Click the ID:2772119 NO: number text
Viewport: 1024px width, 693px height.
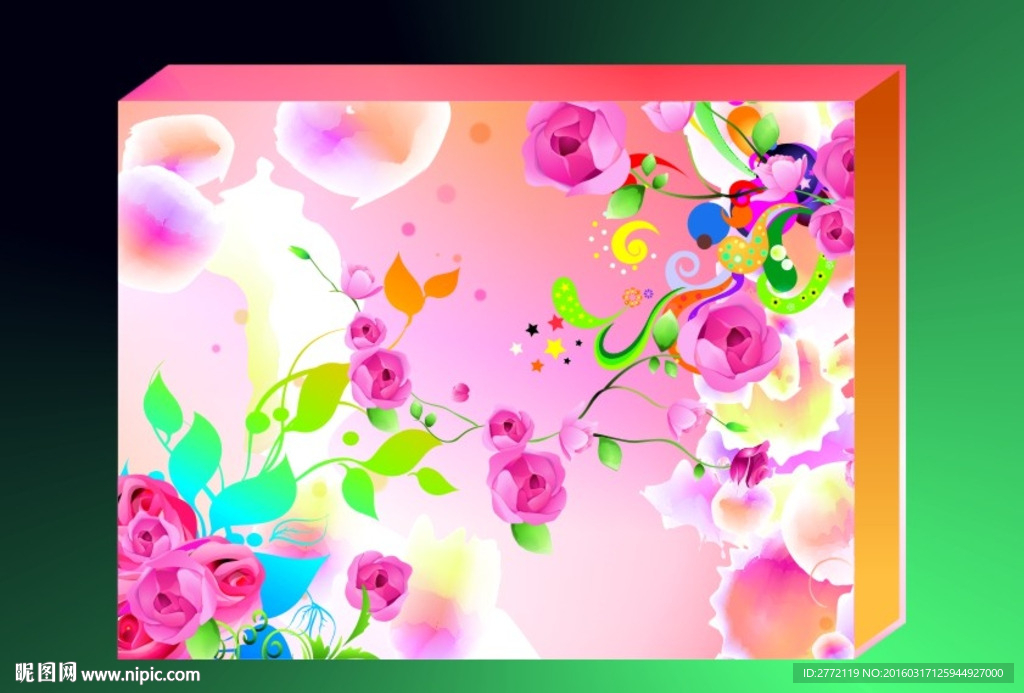tap(903, 673)
